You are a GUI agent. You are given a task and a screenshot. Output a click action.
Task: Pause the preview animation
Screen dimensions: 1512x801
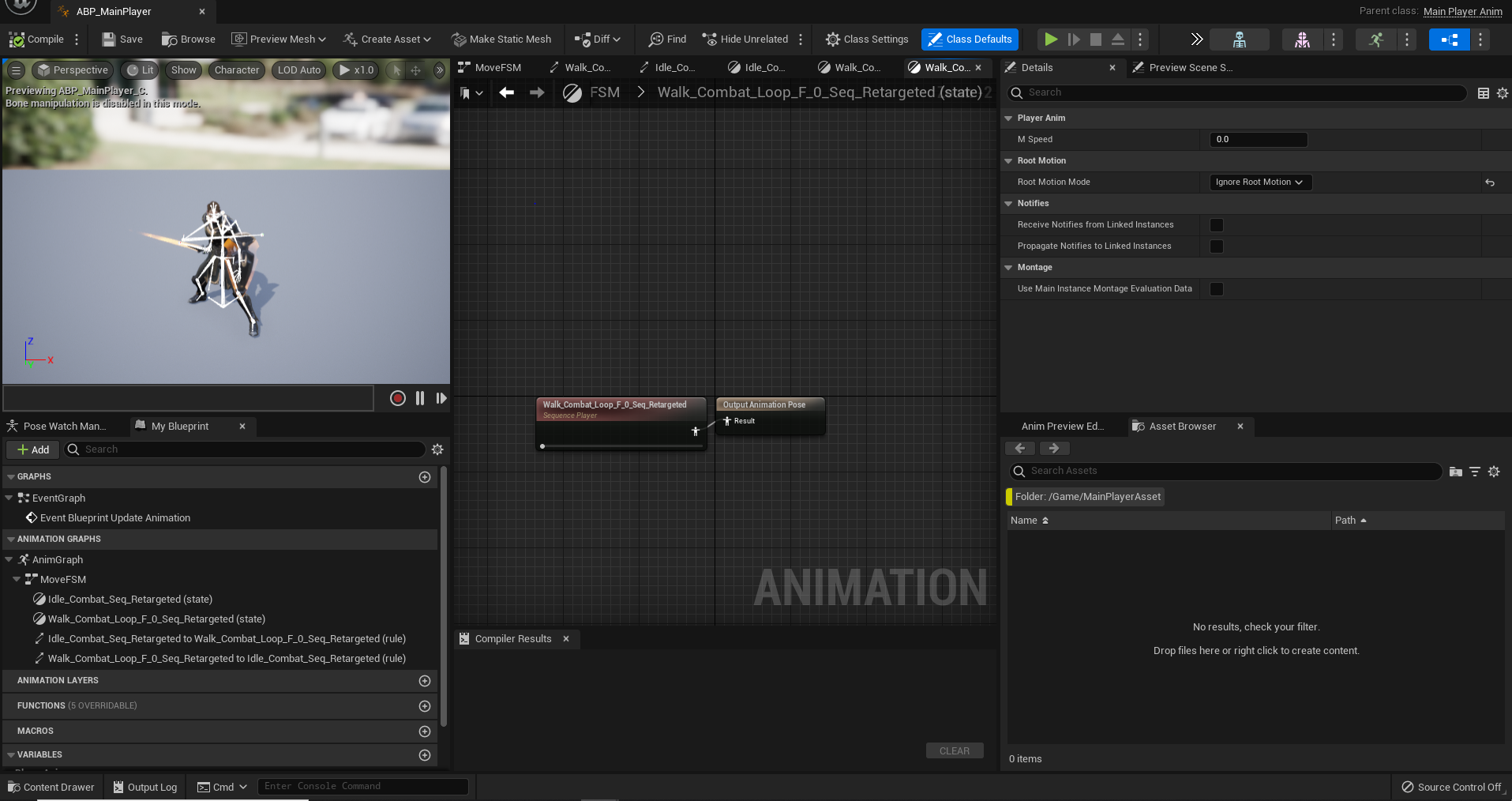pyautogui.click(x=420, y=398)
